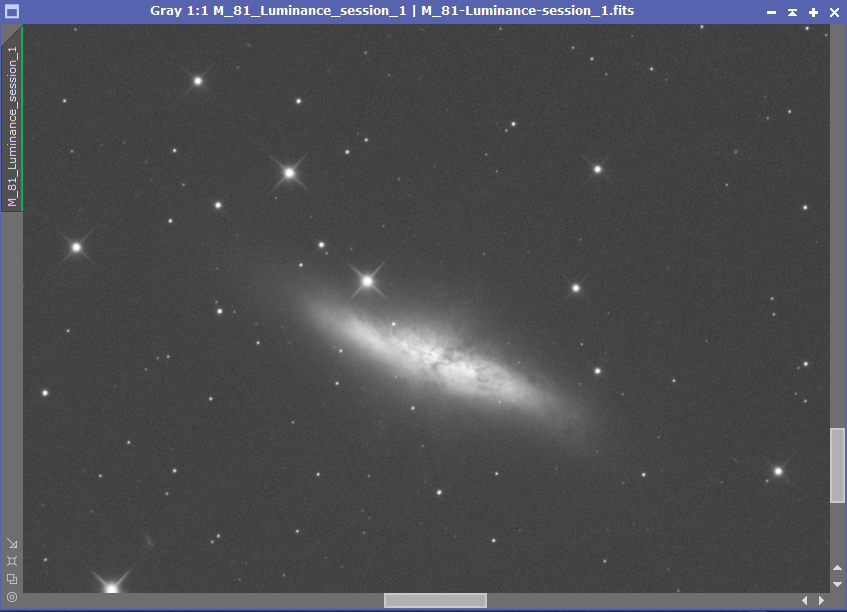Screen dimensions: 847x612
Task: Click the vertical scrollbar up arrow
Action: click(837, 568)
